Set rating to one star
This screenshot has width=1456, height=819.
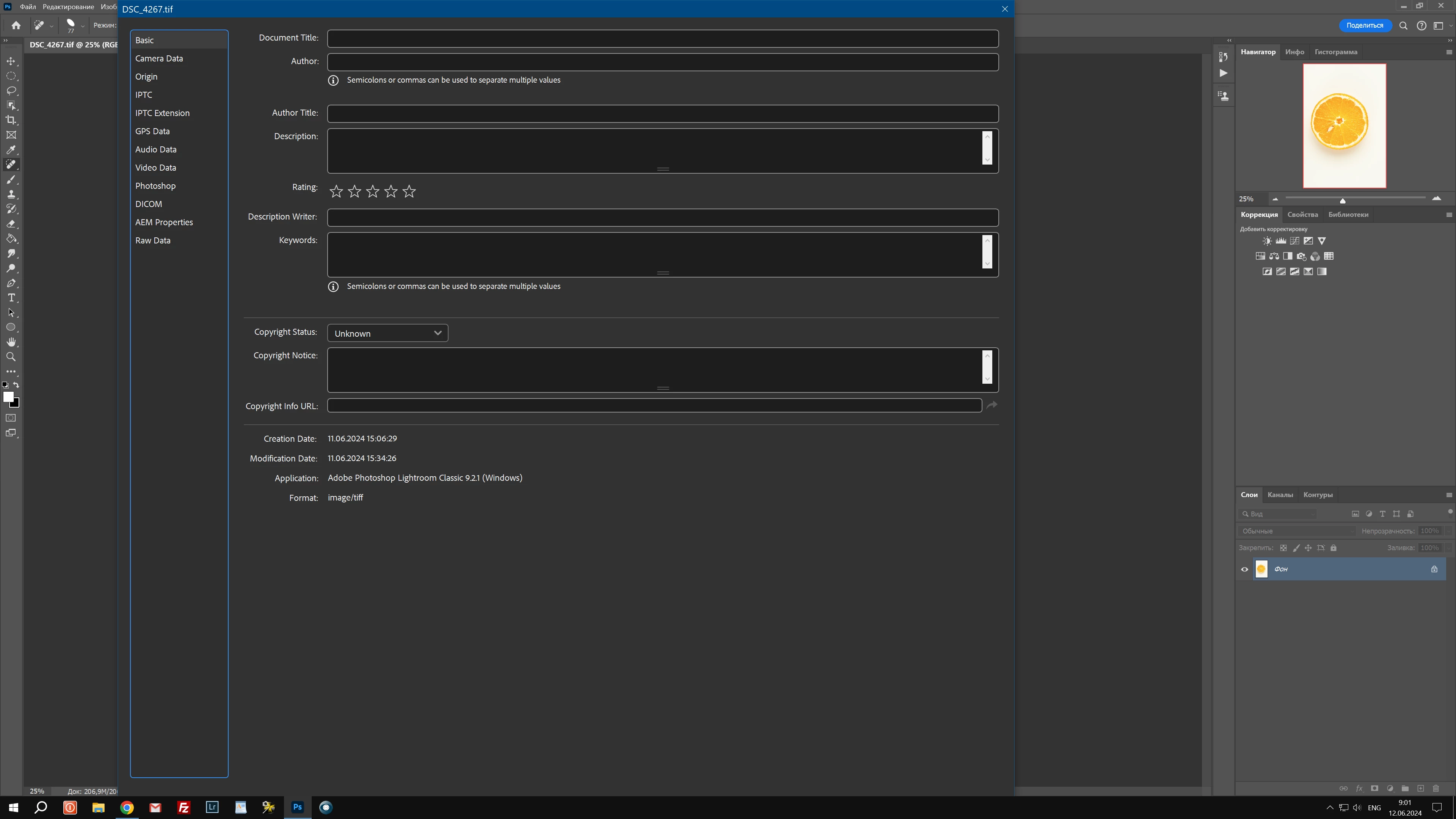pos(336,191)
